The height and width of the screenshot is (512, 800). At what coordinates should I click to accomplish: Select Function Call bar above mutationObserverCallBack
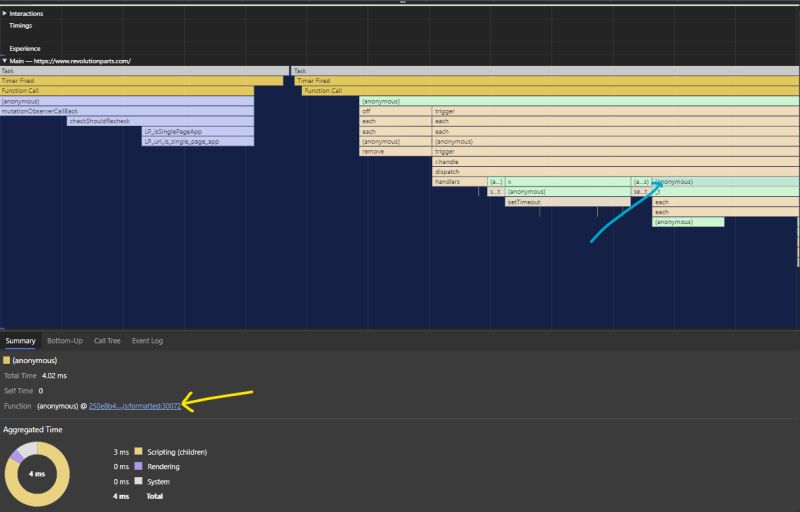(x=127, y=91)
